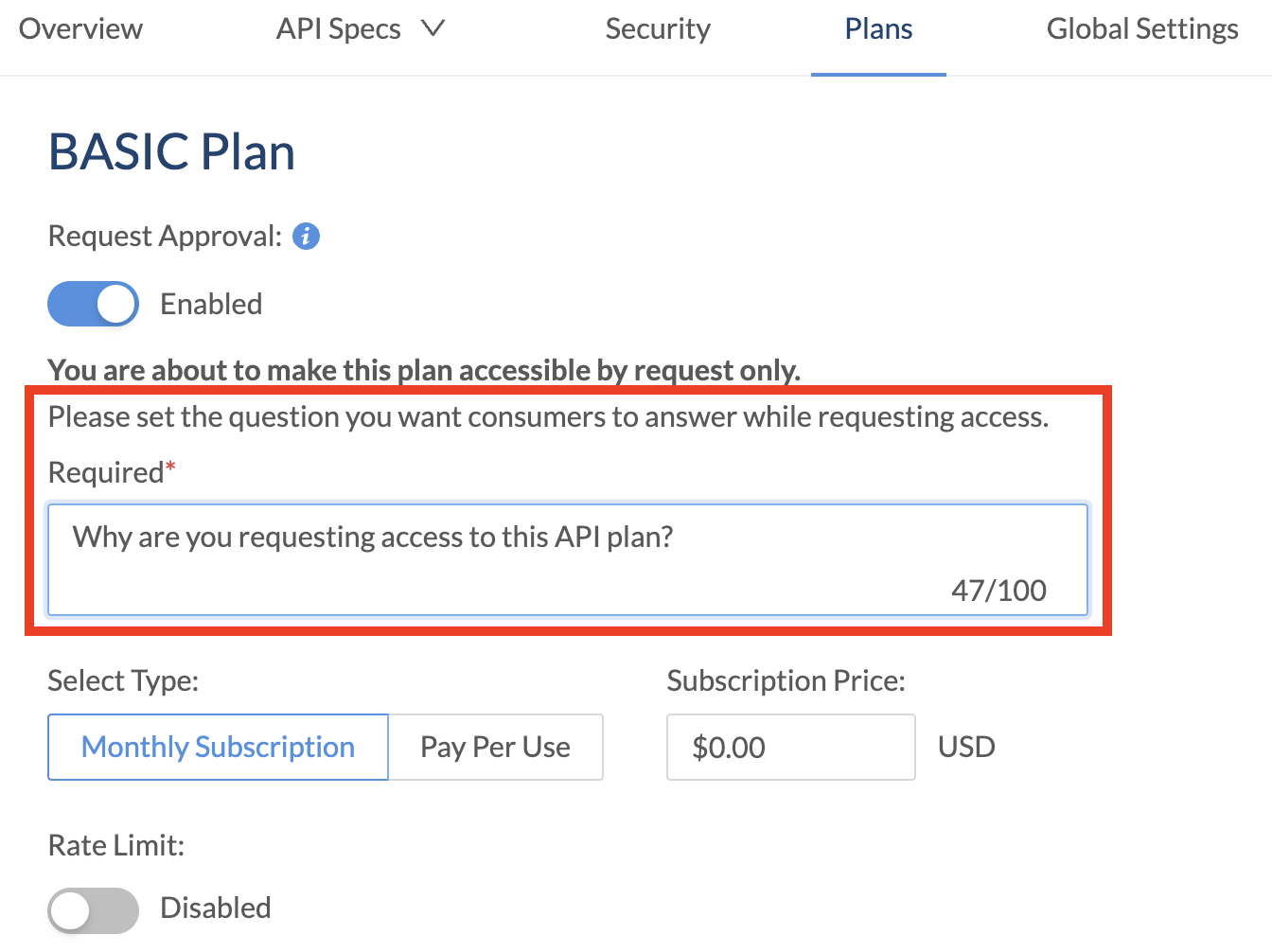
Task: Click the Subscription Price input field
Action: tap(790, 747)
